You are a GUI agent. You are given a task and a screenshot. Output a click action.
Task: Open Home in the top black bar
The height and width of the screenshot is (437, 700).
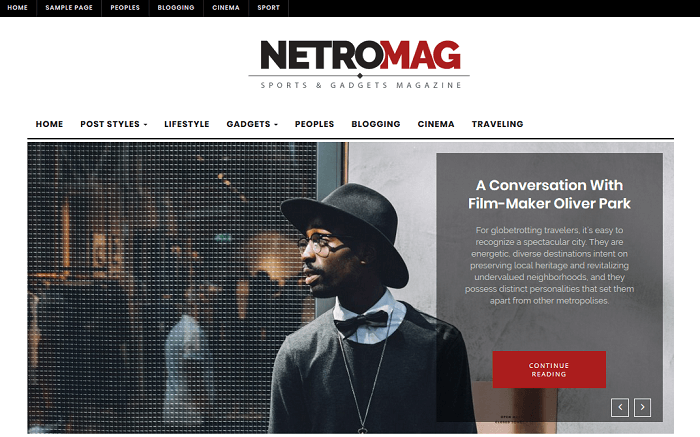click(x=17, y=8)
